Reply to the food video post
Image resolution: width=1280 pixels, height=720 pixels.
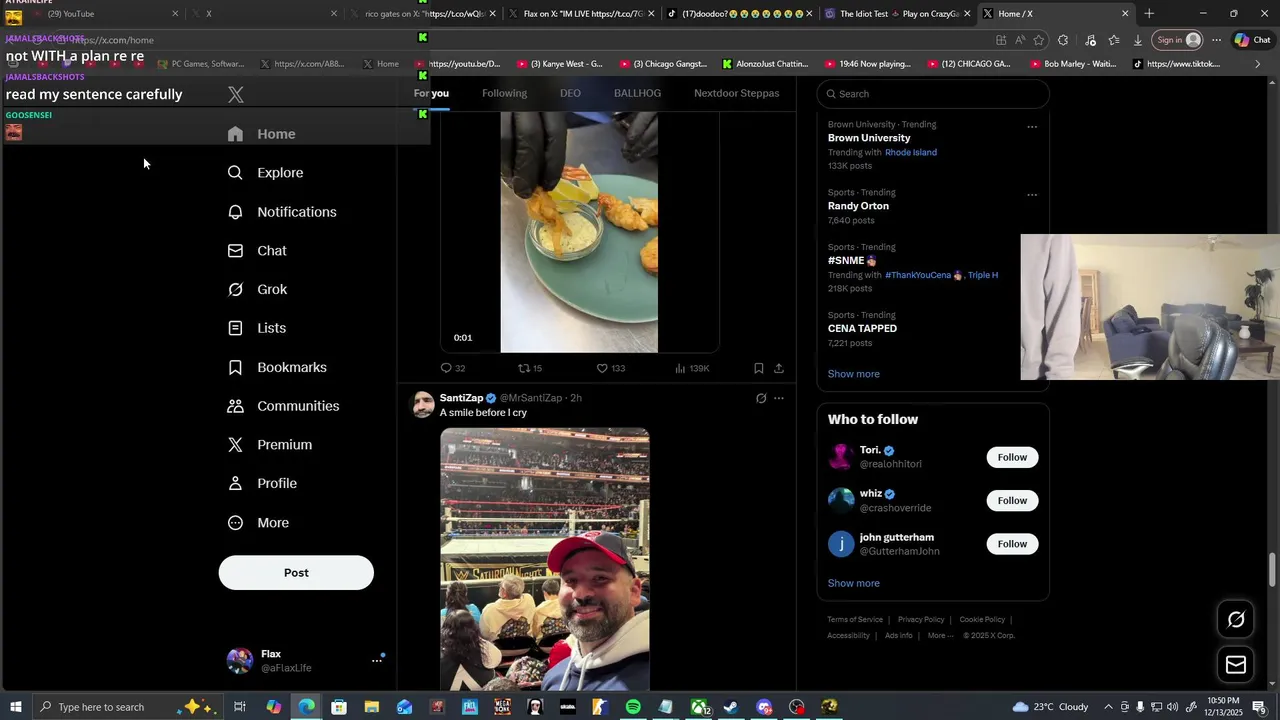[x=453, y=368]
